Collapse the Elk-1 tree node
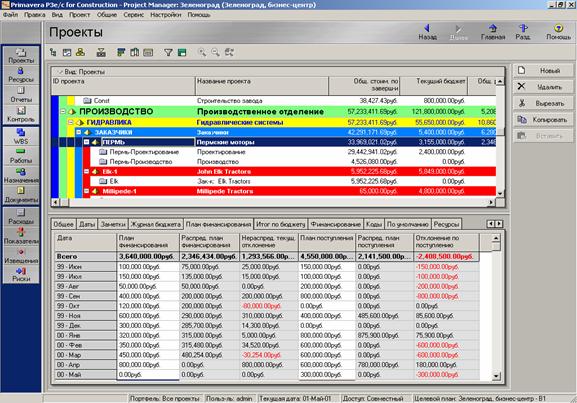The image size is (577, 403). pos(86,172)
